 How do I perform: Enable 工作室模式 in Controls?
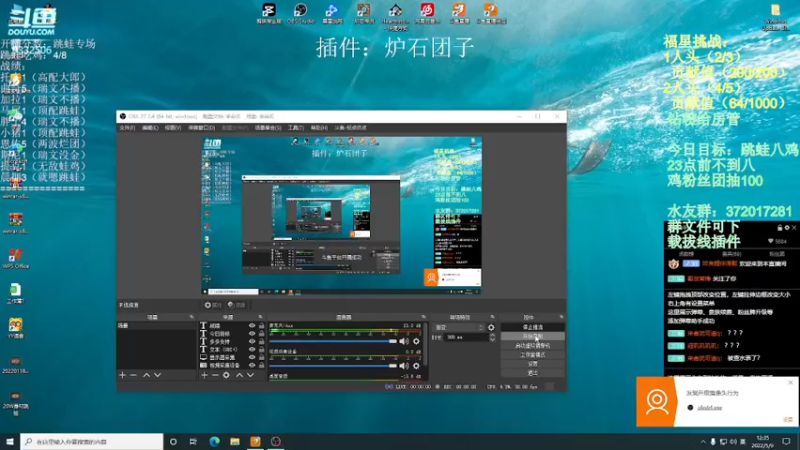click(533, 355)
